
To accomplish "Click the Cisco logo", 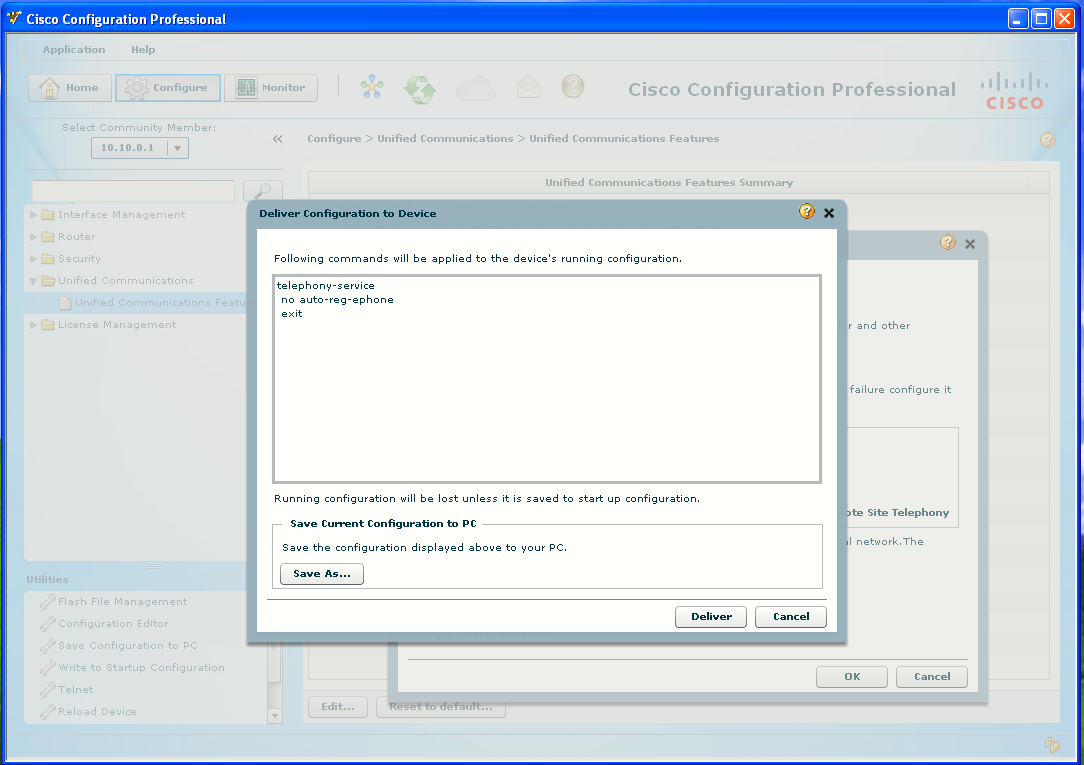I will (x=1014, y=91).
